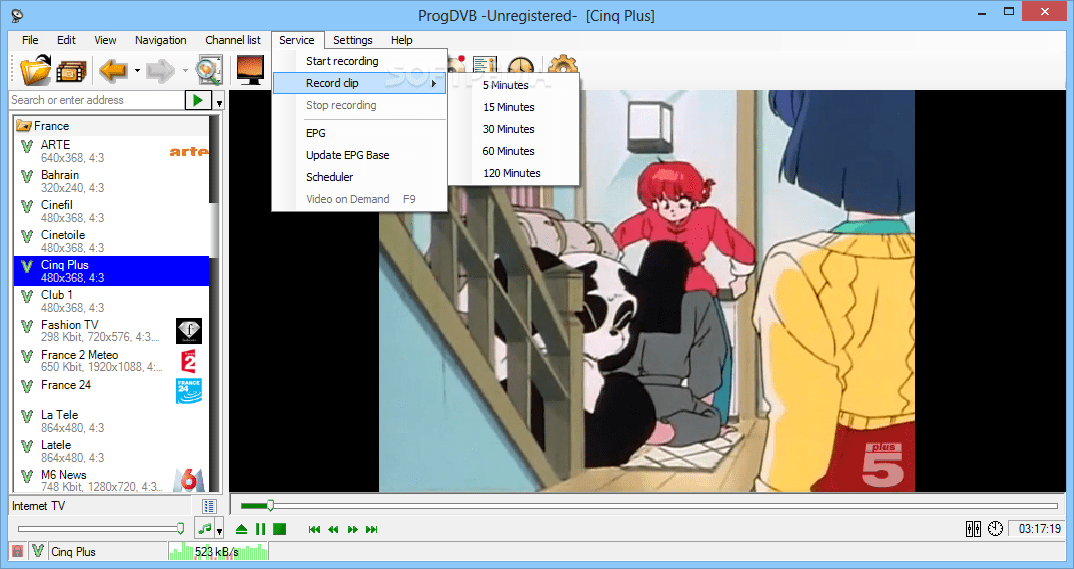Click the red lock icon in status bar
This screenshot has height=569, width=1074.
point(18,551)
